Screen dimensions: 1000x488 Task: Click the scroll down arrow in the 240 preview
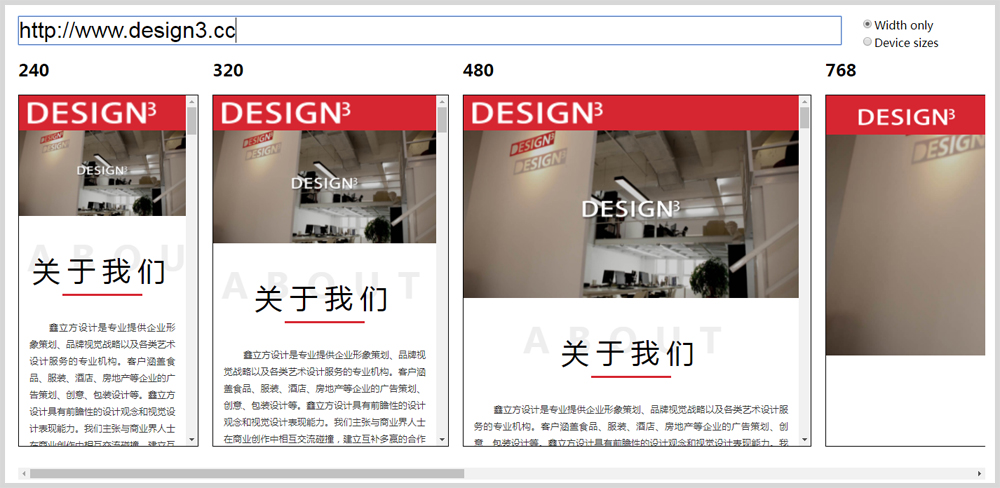point(191,440)
